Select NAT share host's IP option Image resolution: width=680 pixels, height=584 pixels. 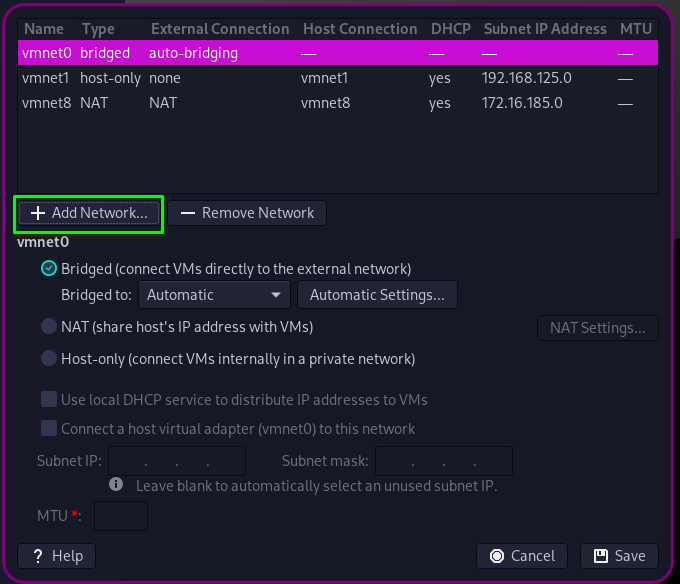pos(49,327)
